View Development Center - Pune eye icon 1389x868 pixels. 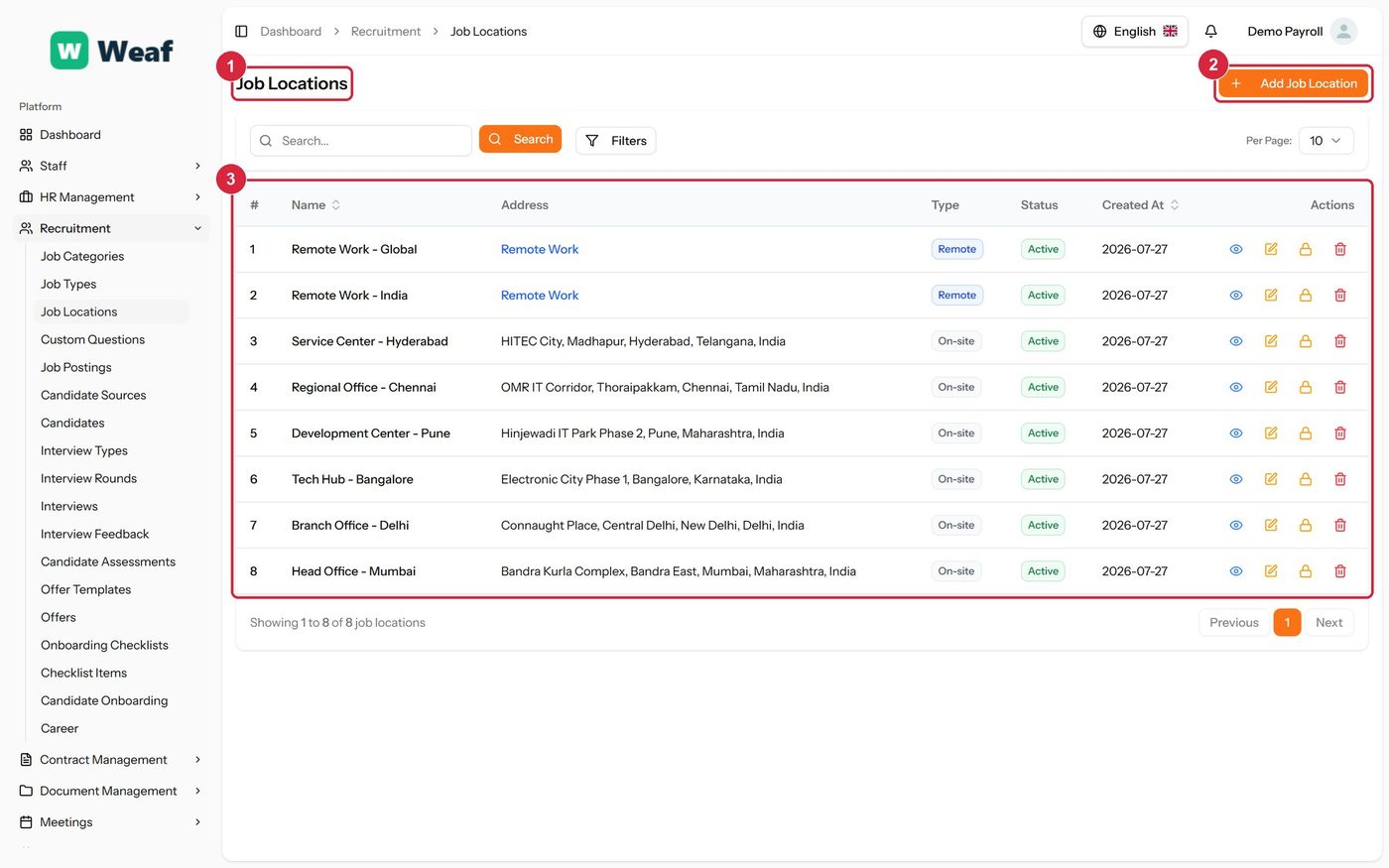pyautogui.click(x=1236, y=434)
